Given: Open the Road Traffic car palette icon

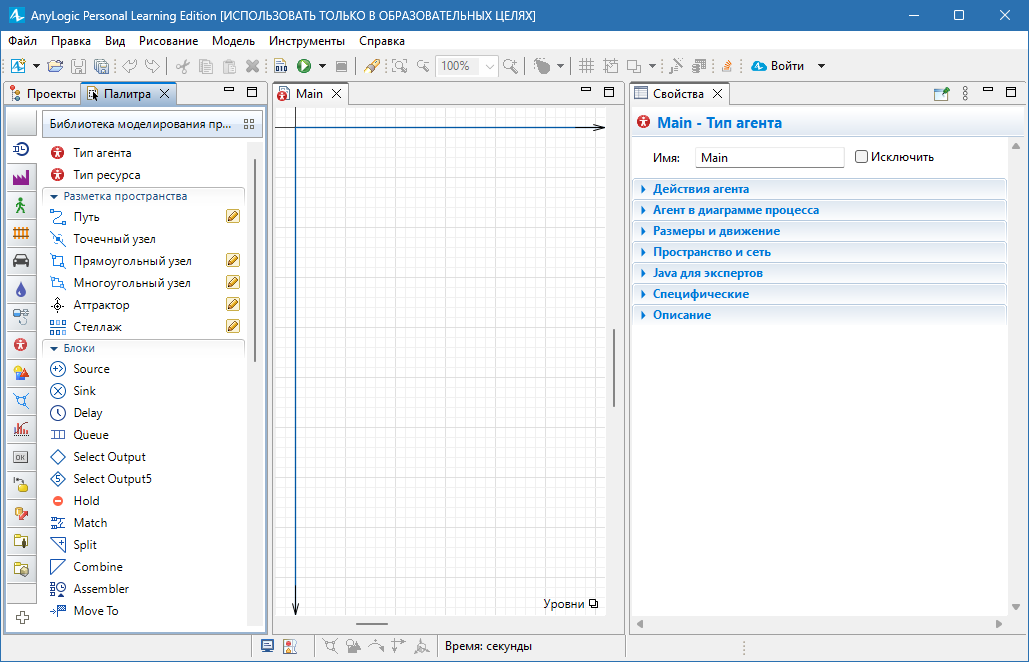Looking at the screenshot, I should click(21, 260).
